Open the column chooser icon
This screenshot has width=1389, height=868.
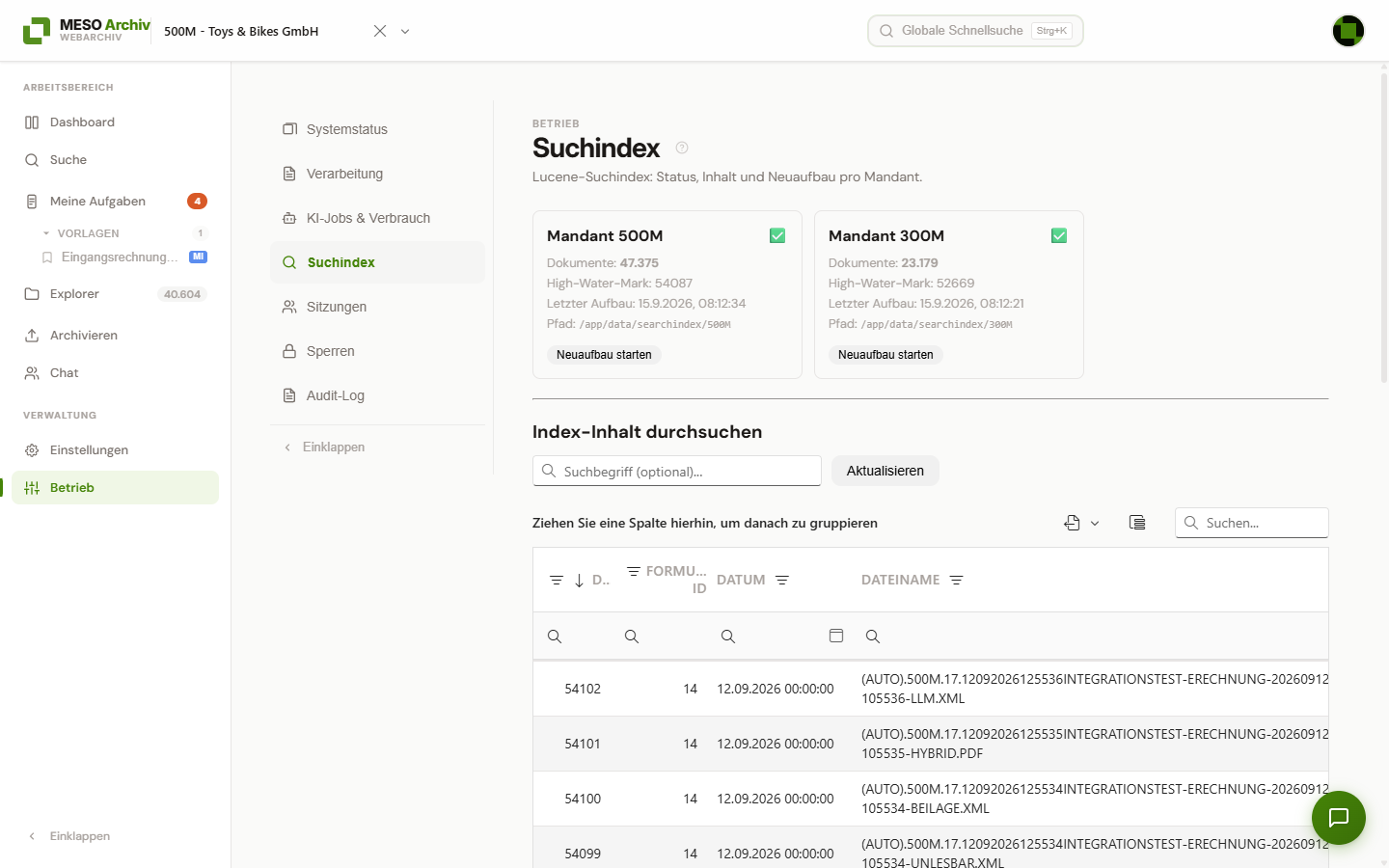(x=1137, y=523)
